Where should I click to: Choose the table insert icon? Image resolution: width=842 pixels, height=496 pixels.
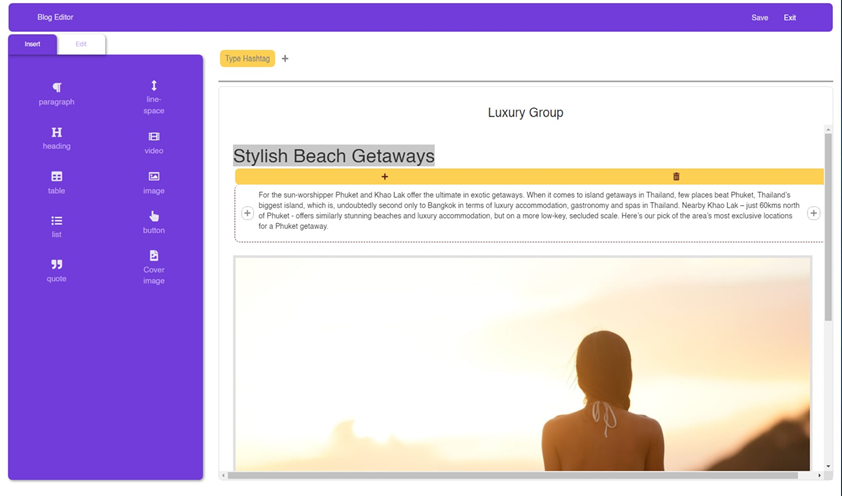tap(57, 177)
